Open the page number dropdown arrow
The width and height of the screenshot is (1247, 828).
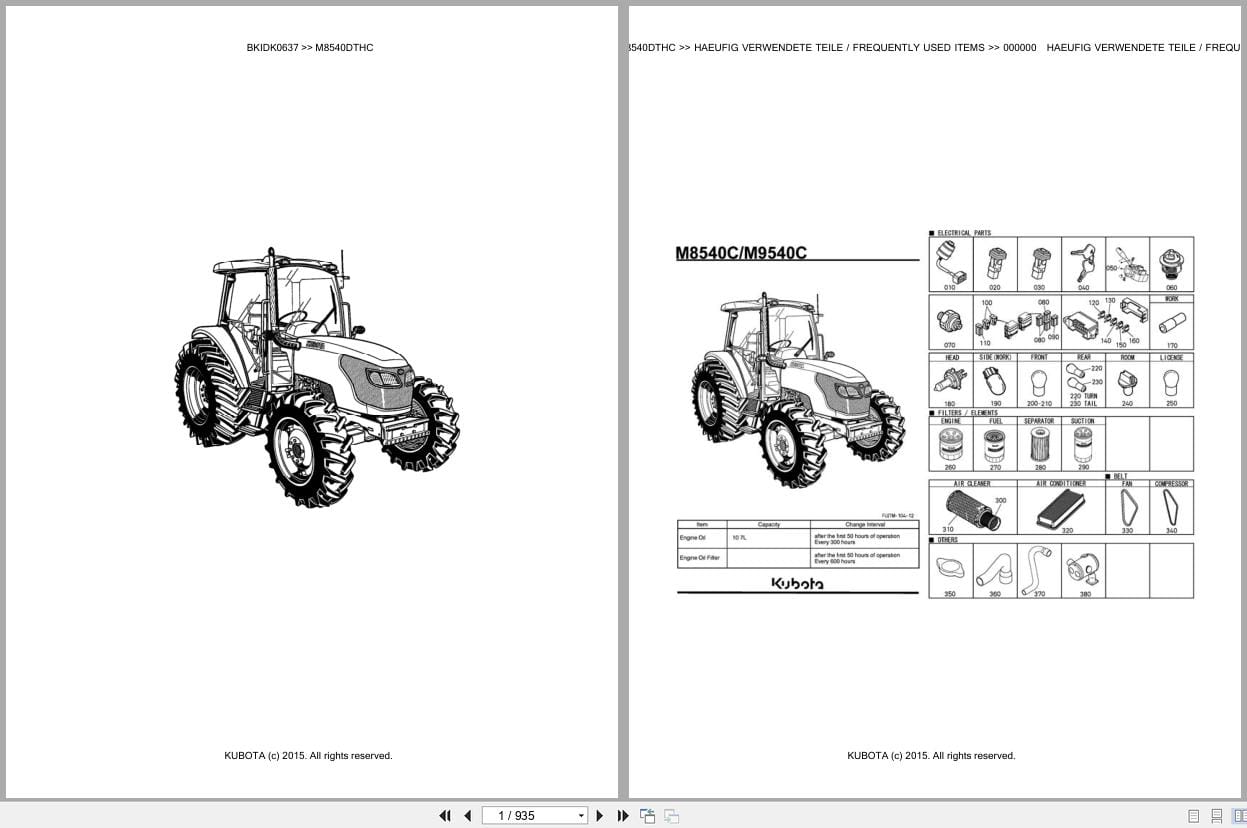point(581,816)
